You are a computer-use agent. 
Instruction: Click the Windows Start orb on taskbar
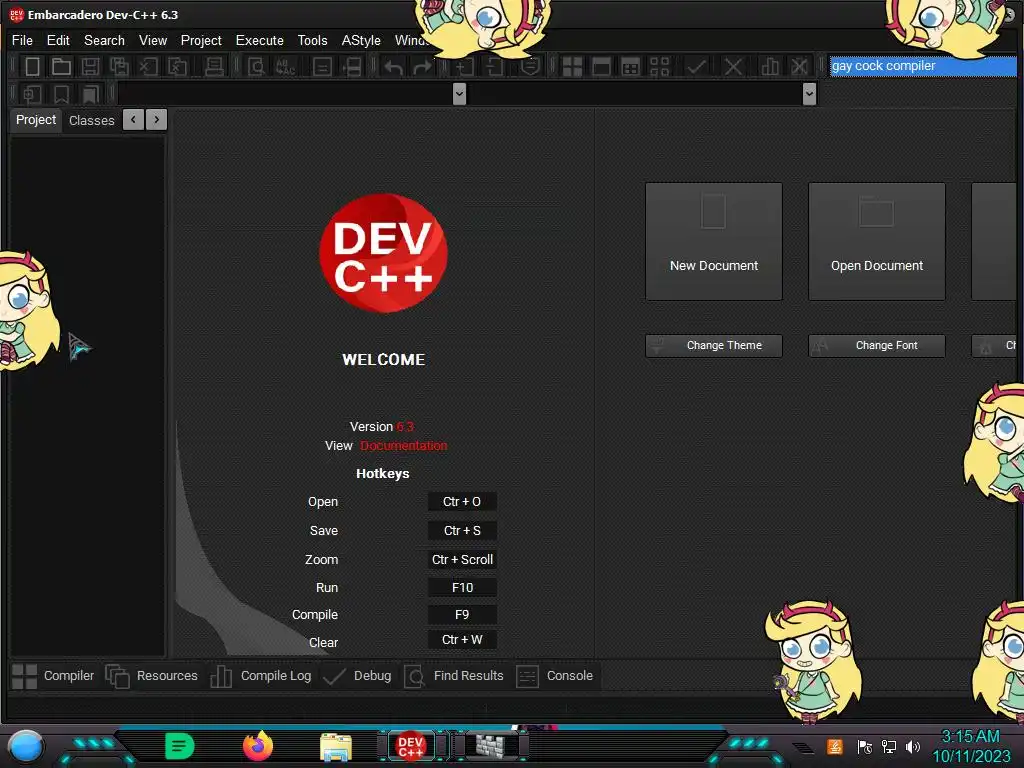click(x=25, y=746)
